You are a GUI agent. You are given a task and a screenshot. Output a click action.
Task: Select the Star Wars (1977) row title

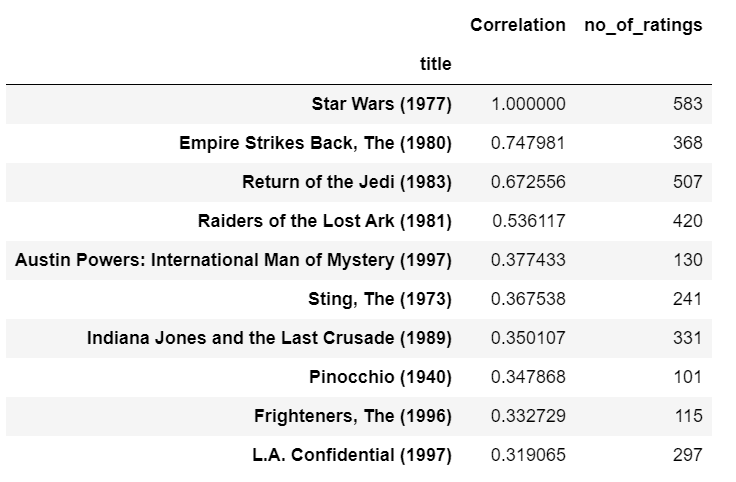[382, 104]
